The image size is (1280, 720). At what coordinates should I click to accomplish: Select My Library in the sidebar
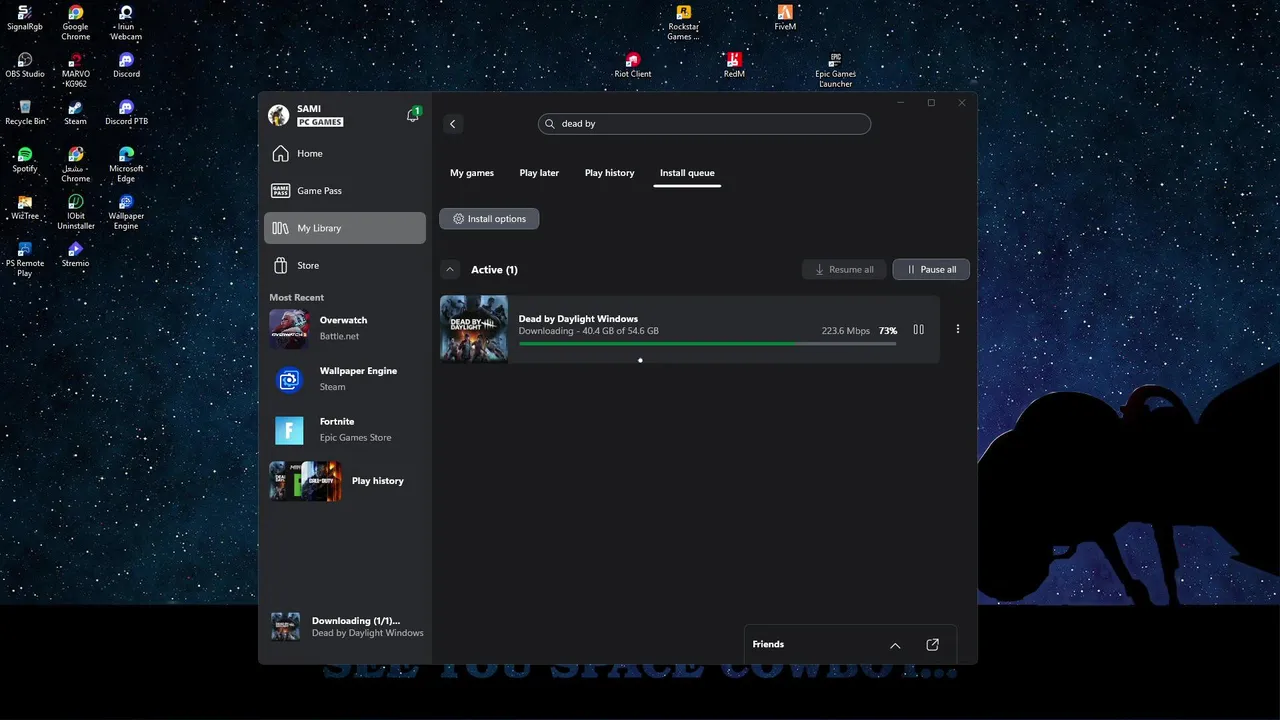click(345, 228)
